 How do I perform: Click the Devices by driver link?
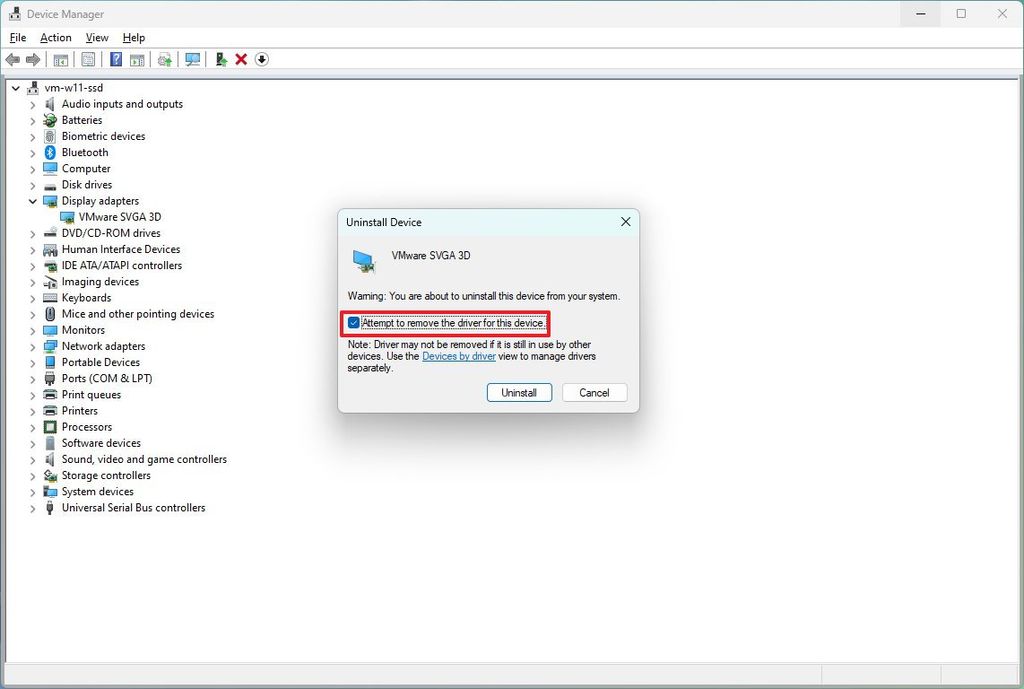459,356
